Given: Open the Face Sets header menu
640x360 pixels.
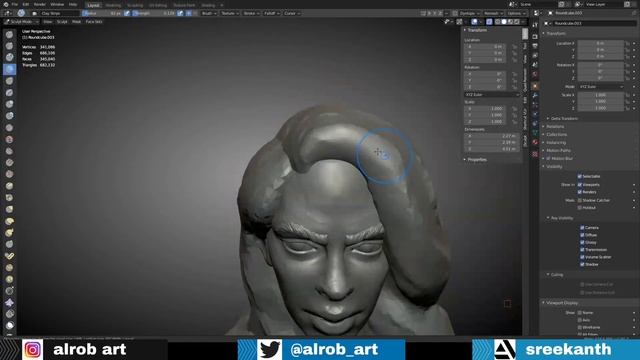Looking at the screenshot, I should pos(94,22).
